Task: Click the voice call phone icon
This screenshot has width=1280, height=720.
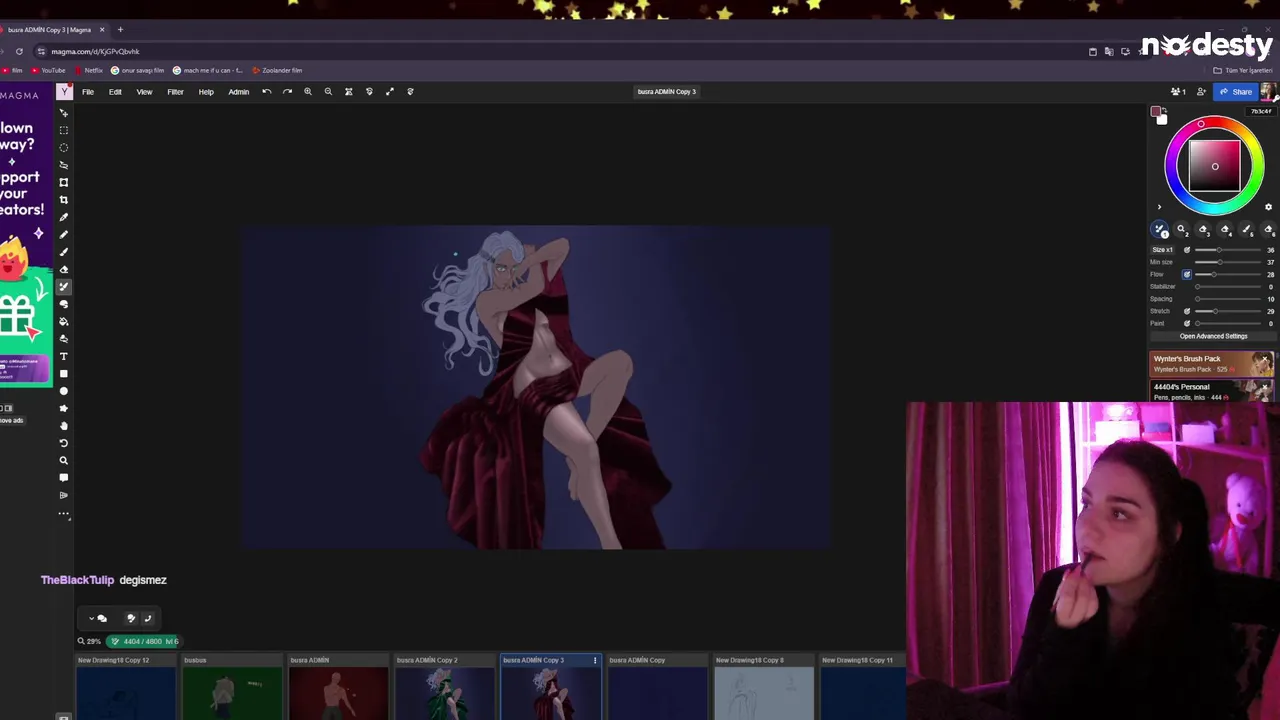Action: [x=147, y=618]
